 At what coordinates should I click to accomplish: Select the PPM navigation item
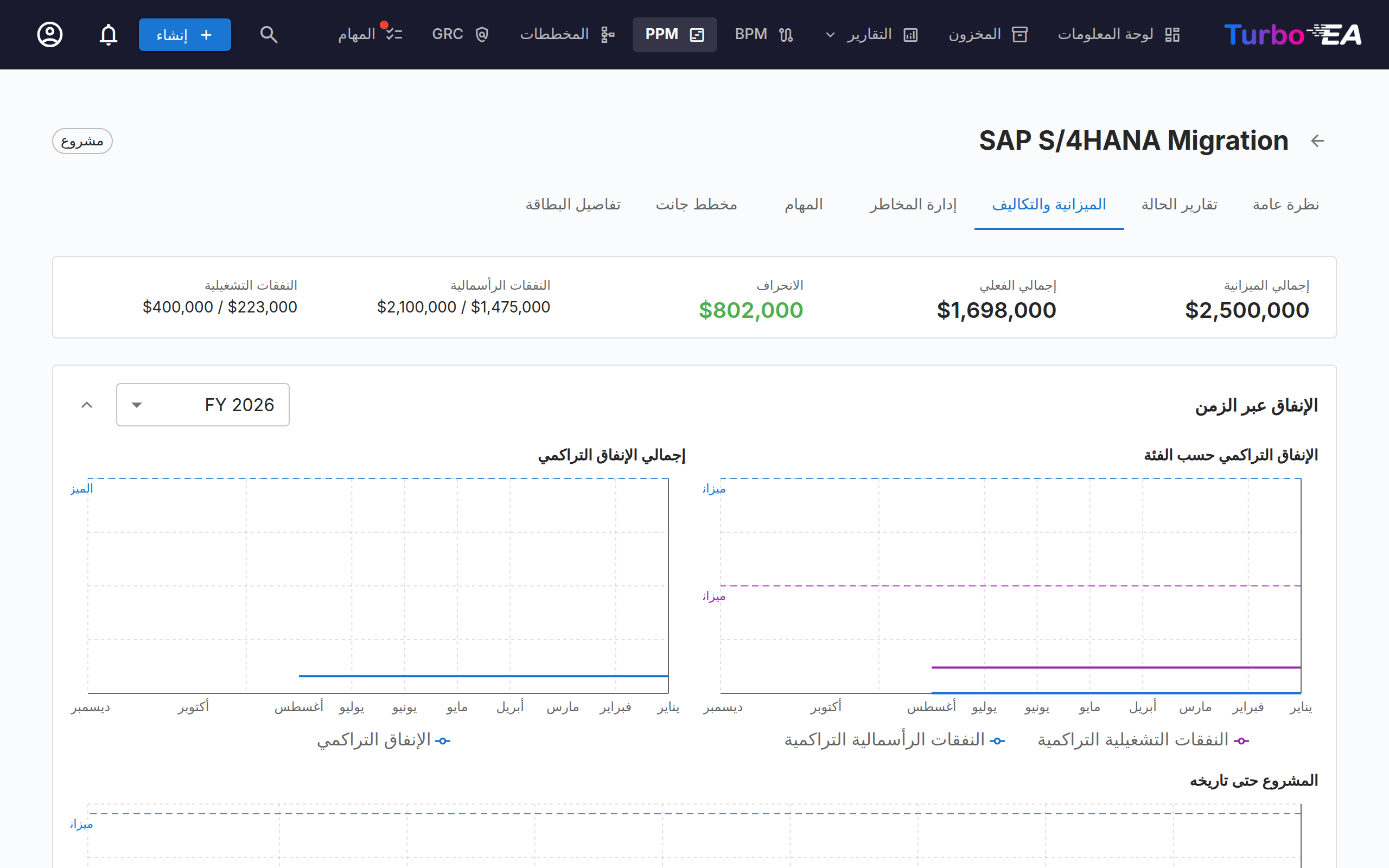(674, 34)
